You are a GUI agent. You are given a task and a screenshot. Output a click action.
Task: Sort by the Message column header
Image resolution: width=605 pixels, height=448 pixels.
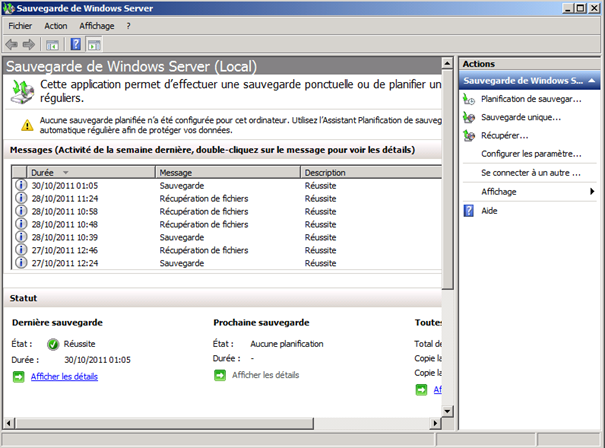click(228, 172)
